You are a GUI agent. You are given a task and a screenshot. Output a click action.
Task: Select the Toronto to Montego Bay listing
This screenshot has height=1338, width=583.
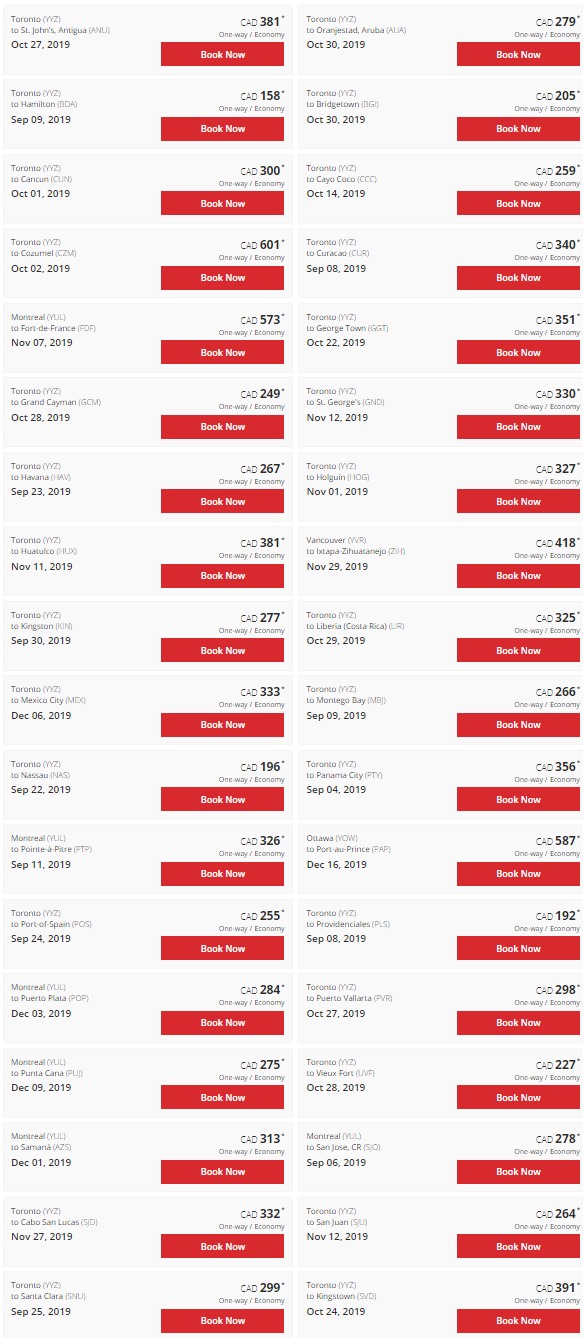pos(440,707)
